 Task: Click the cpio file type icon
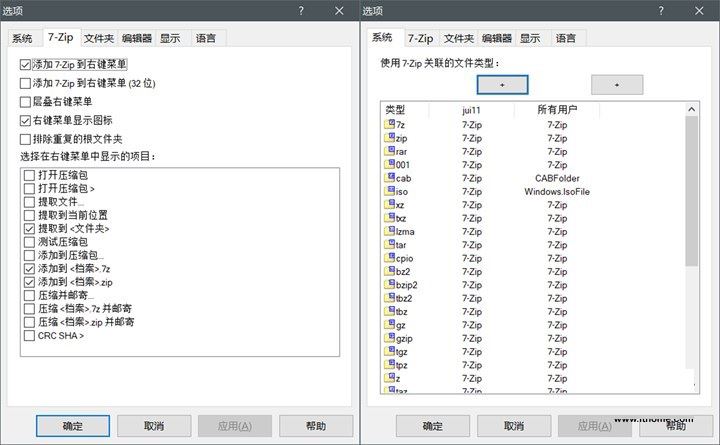pyautogui.click(x=389, y=257)
